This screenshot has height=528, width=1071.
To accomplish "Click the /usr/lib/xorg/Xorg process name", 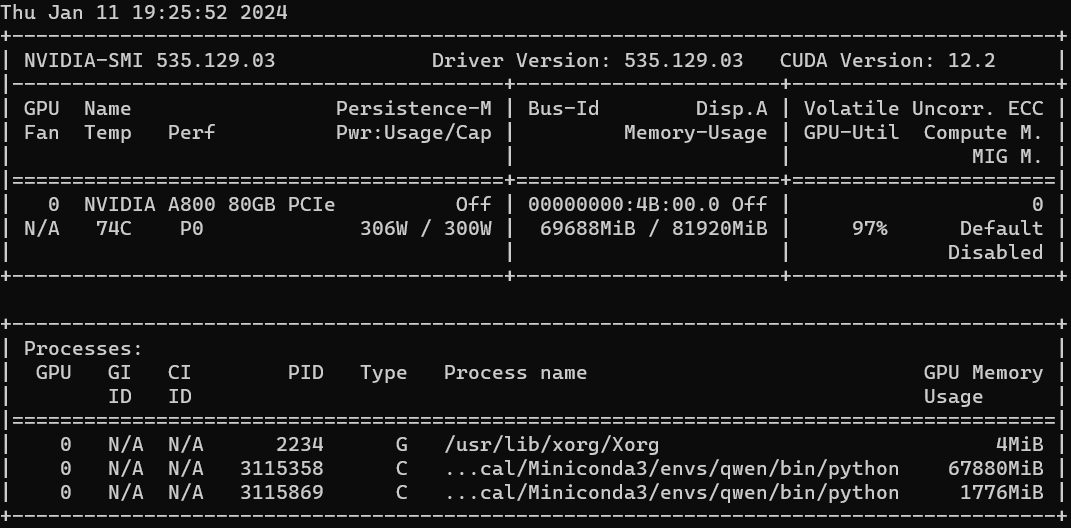I will [551, 444].
